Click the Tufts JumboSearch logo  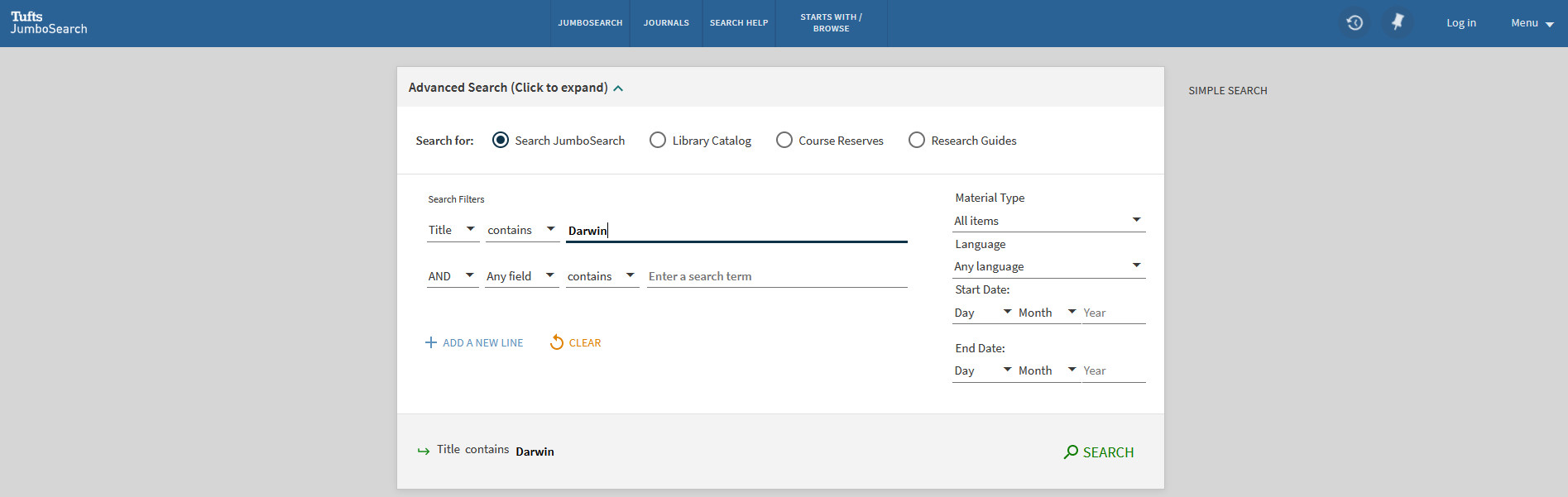[49, 22]
